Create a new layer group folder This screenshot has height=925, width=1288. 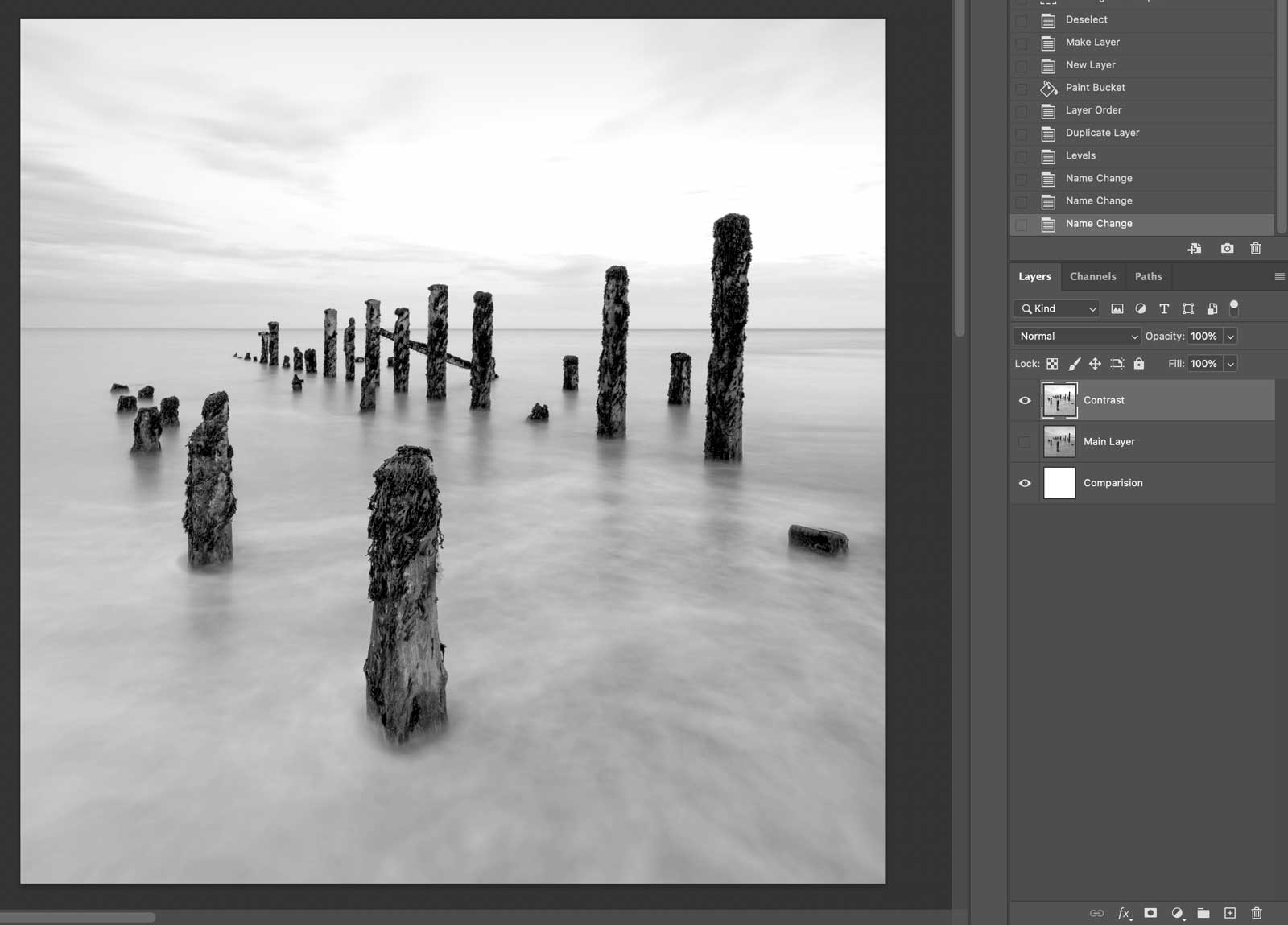coord(1203,913)
